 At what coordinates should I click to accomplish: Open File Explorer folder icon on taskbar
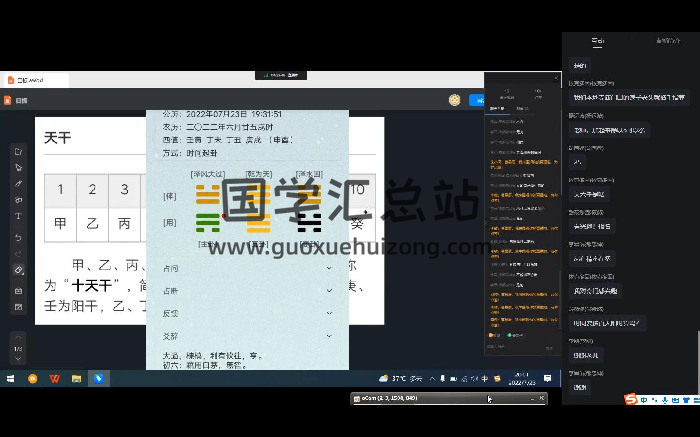click(x=76, y=379)
